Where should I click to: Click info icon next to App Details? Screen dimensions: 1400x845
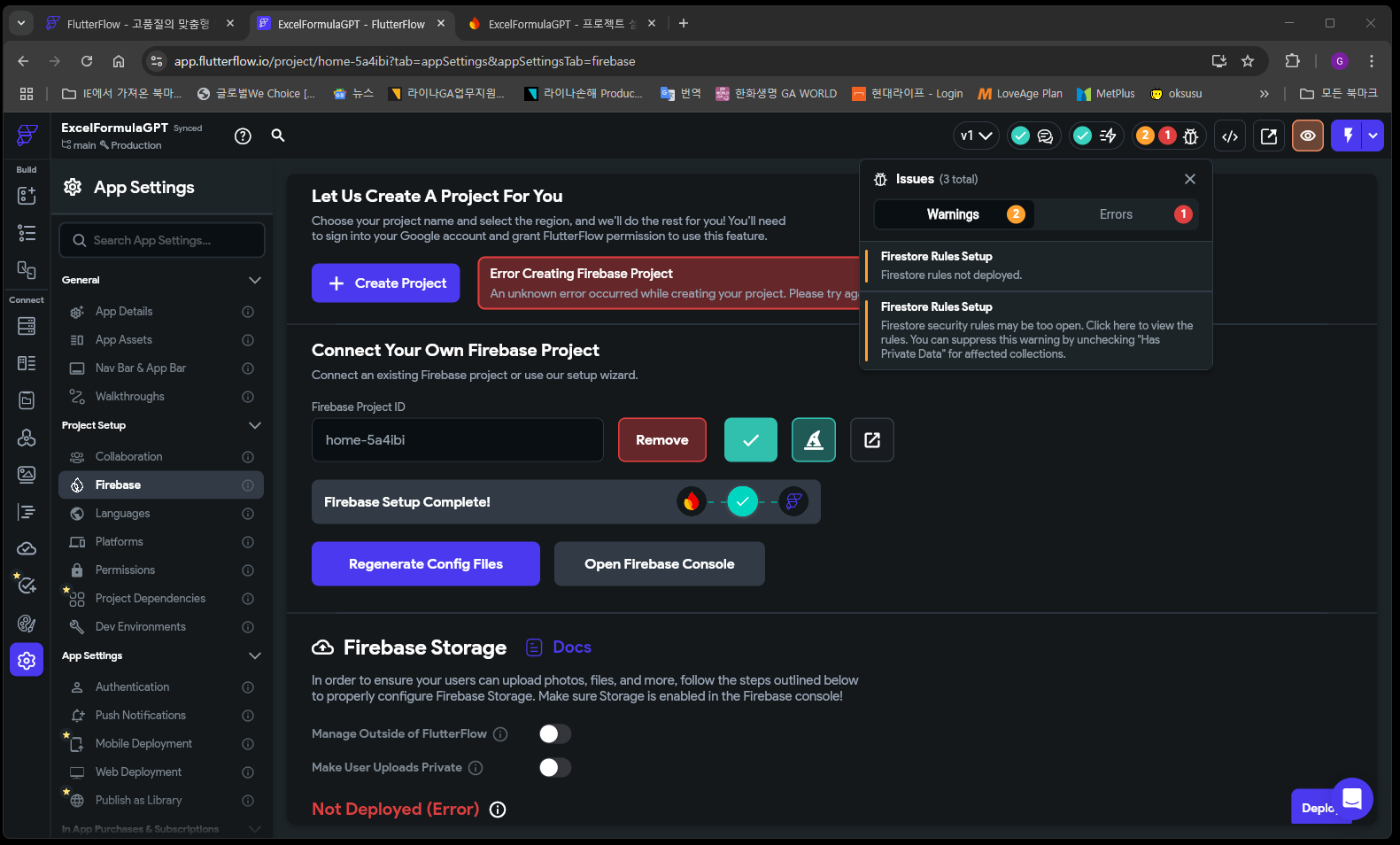point(248,312)
